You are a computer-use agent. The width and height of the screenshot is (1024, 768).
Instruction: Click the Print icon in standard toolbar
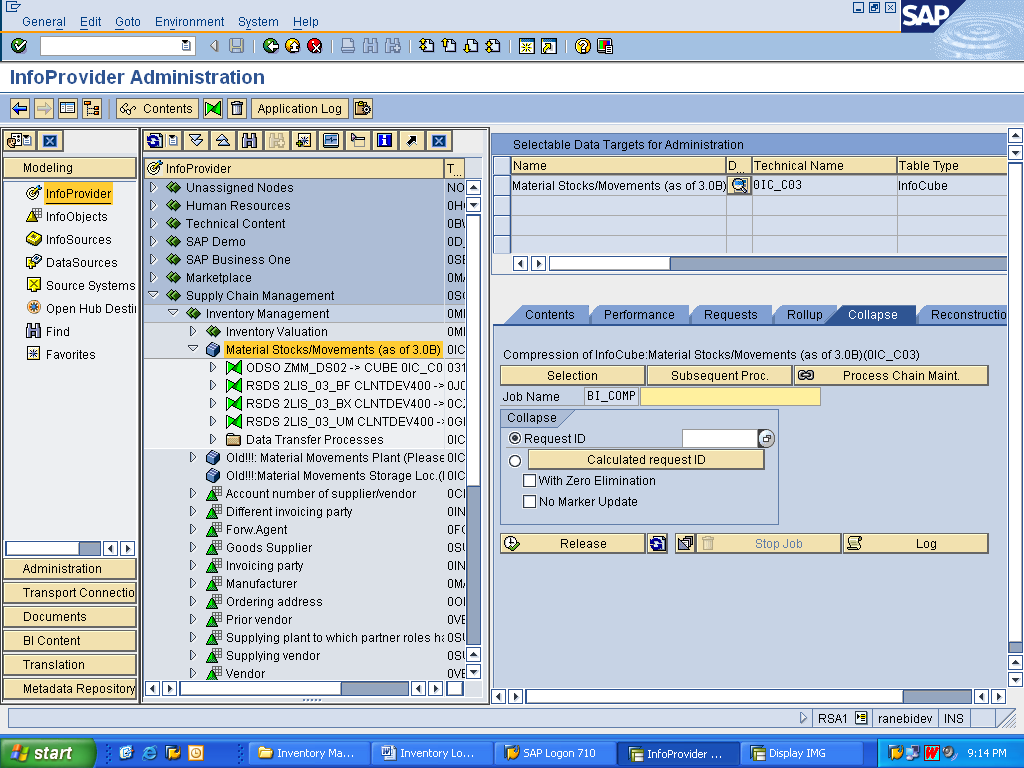click(x=348, y=46)
